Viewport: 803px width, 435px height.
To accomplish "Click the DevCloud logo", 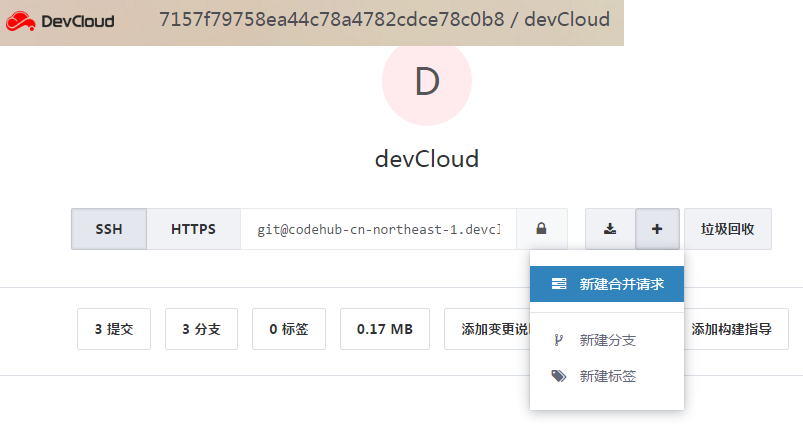I will click(60, 21).
